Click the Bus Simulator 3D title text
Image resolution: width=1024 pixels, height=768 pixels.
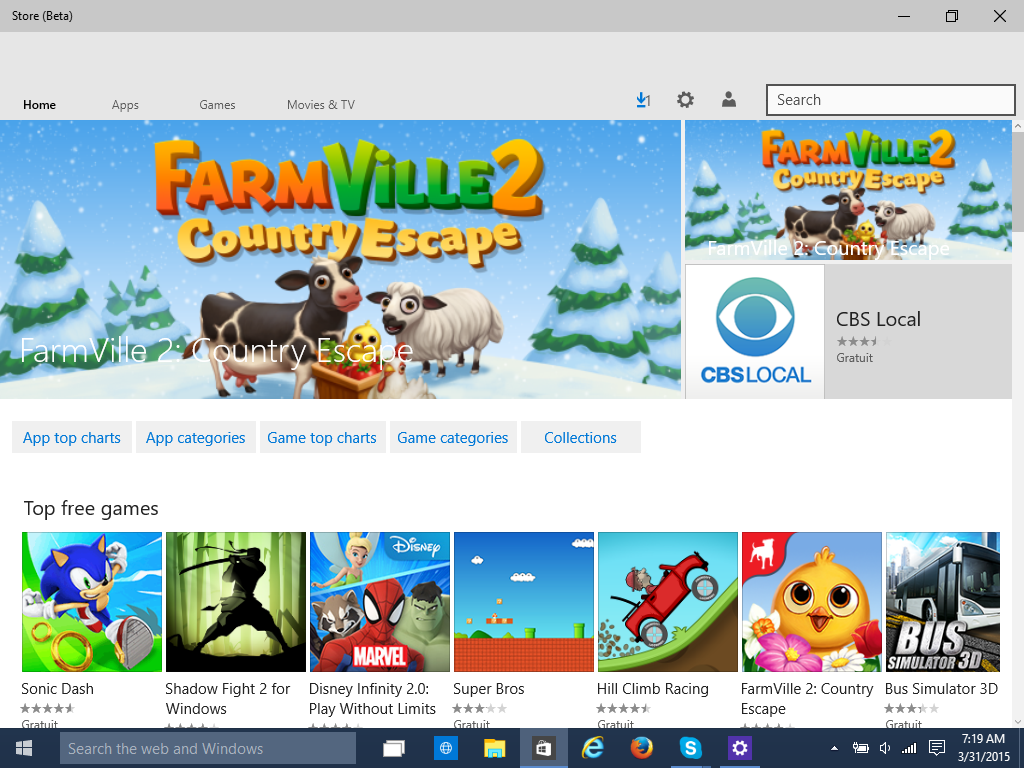941,689
